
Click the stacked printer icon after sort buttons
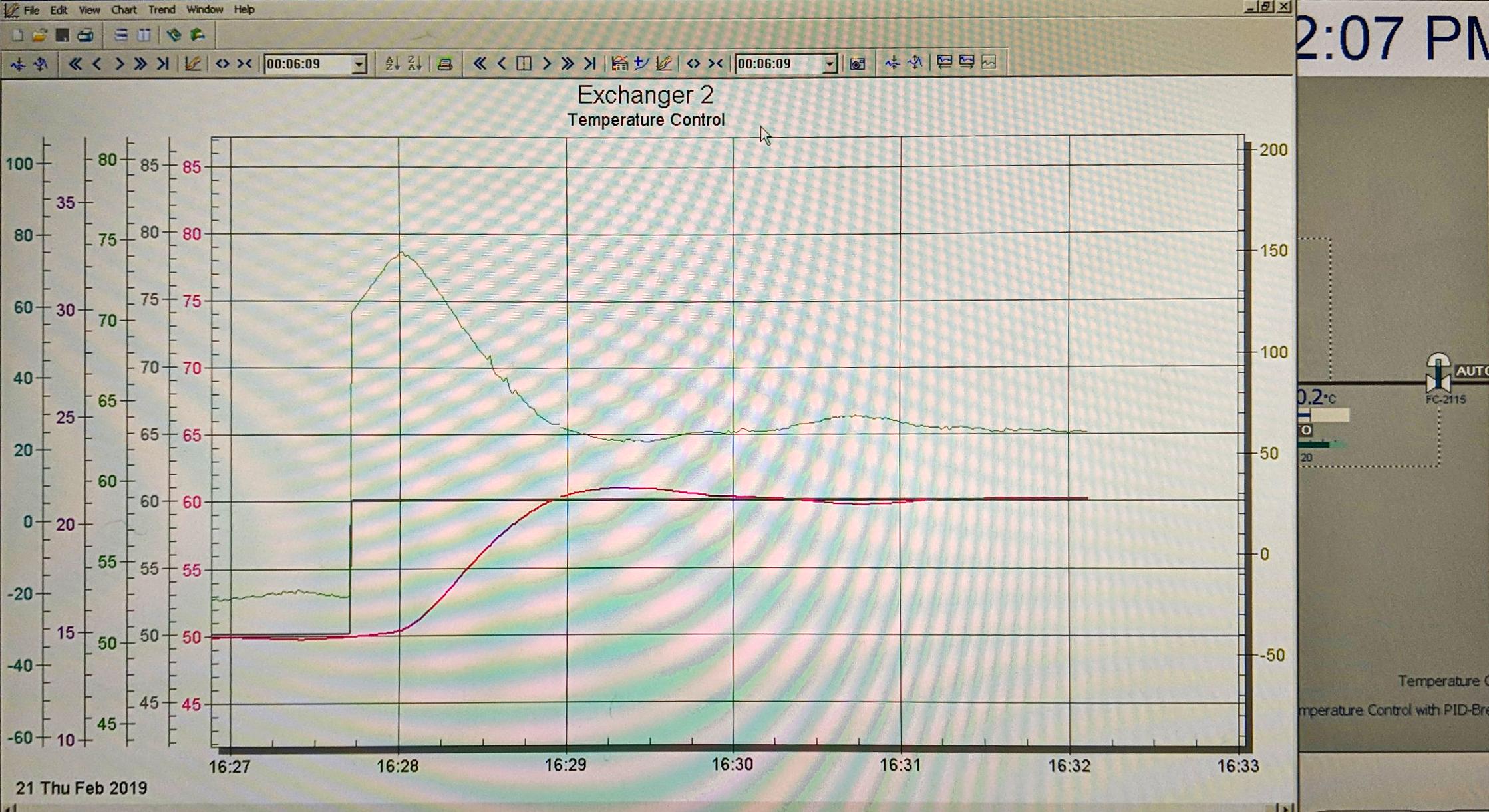coord(445,64)
